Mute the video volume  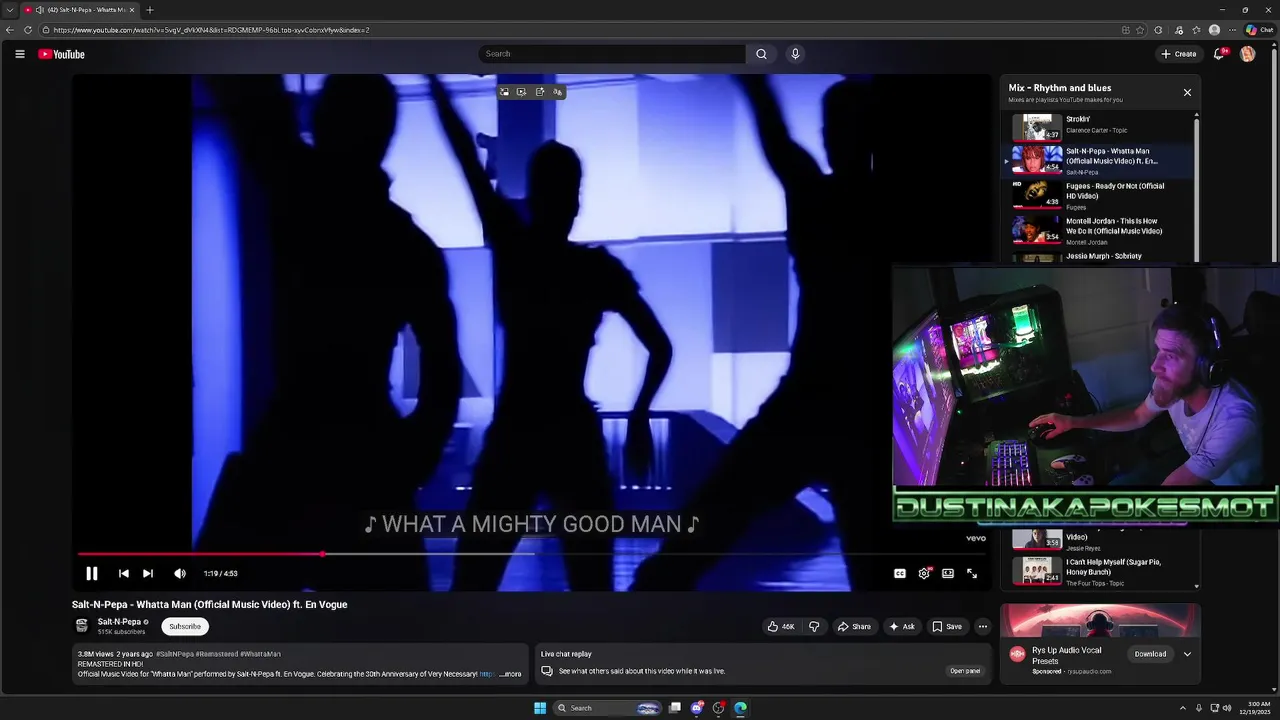pyautogui.click(x=180, y=573)
